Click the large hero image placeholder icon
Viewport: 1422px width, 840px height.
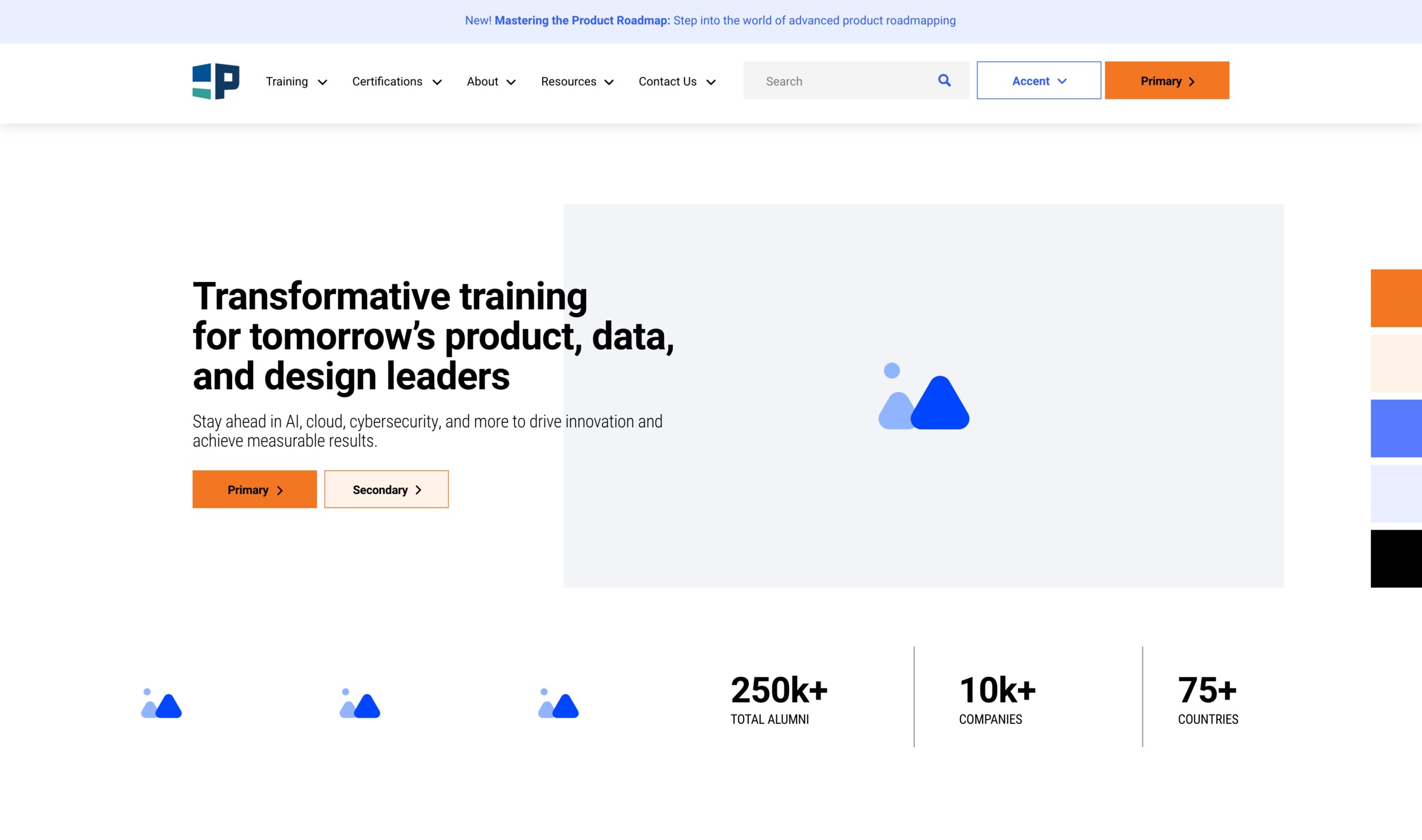tap(924, 396)
